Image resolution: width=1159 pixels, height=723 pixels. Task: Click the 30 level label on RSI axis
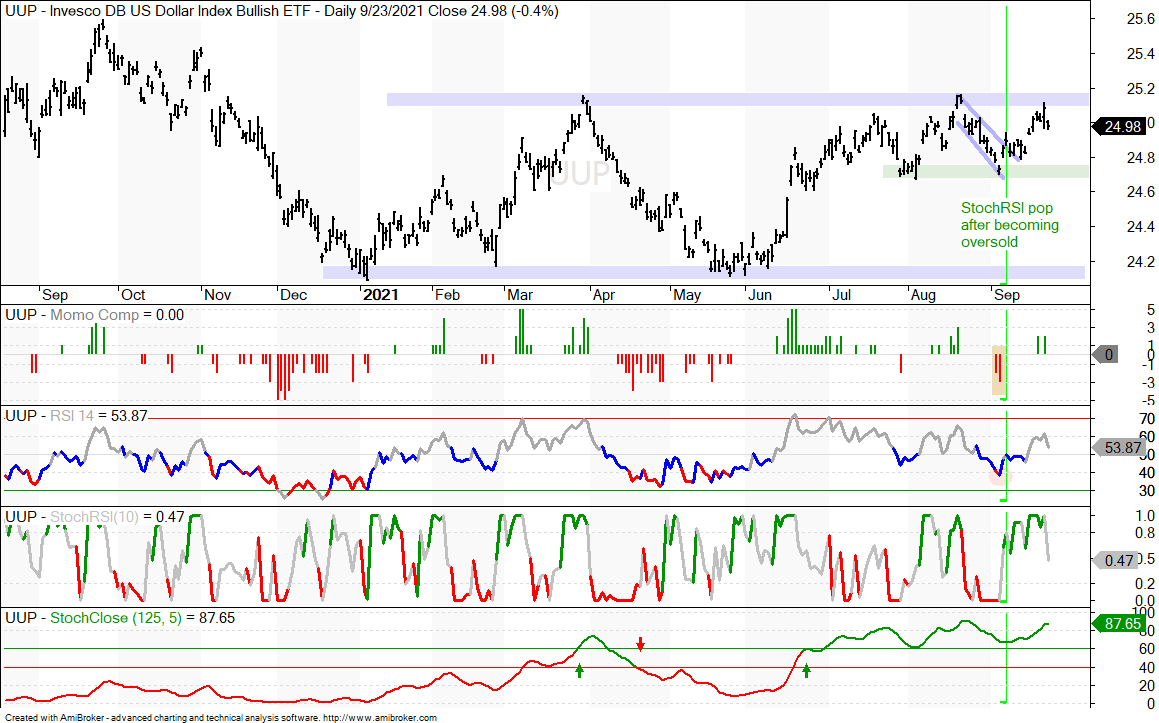(x=1147, y=491)
